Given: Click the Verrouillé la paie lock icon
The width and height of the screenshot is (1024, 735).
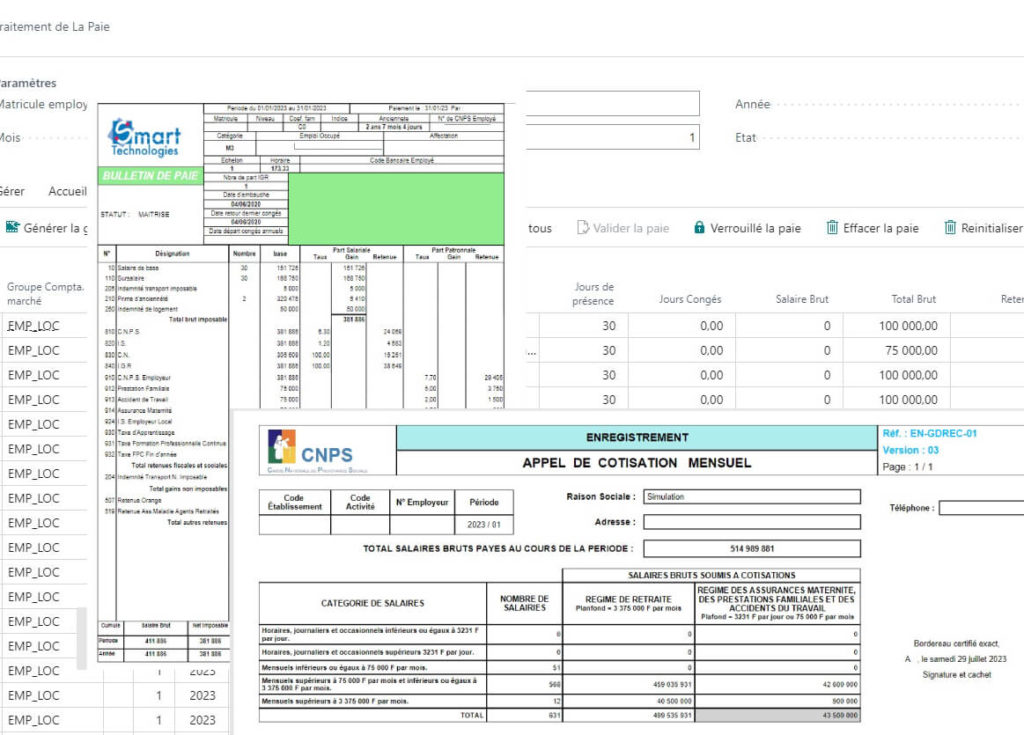Looking at the screenshot, I should [x=699, y=227].
